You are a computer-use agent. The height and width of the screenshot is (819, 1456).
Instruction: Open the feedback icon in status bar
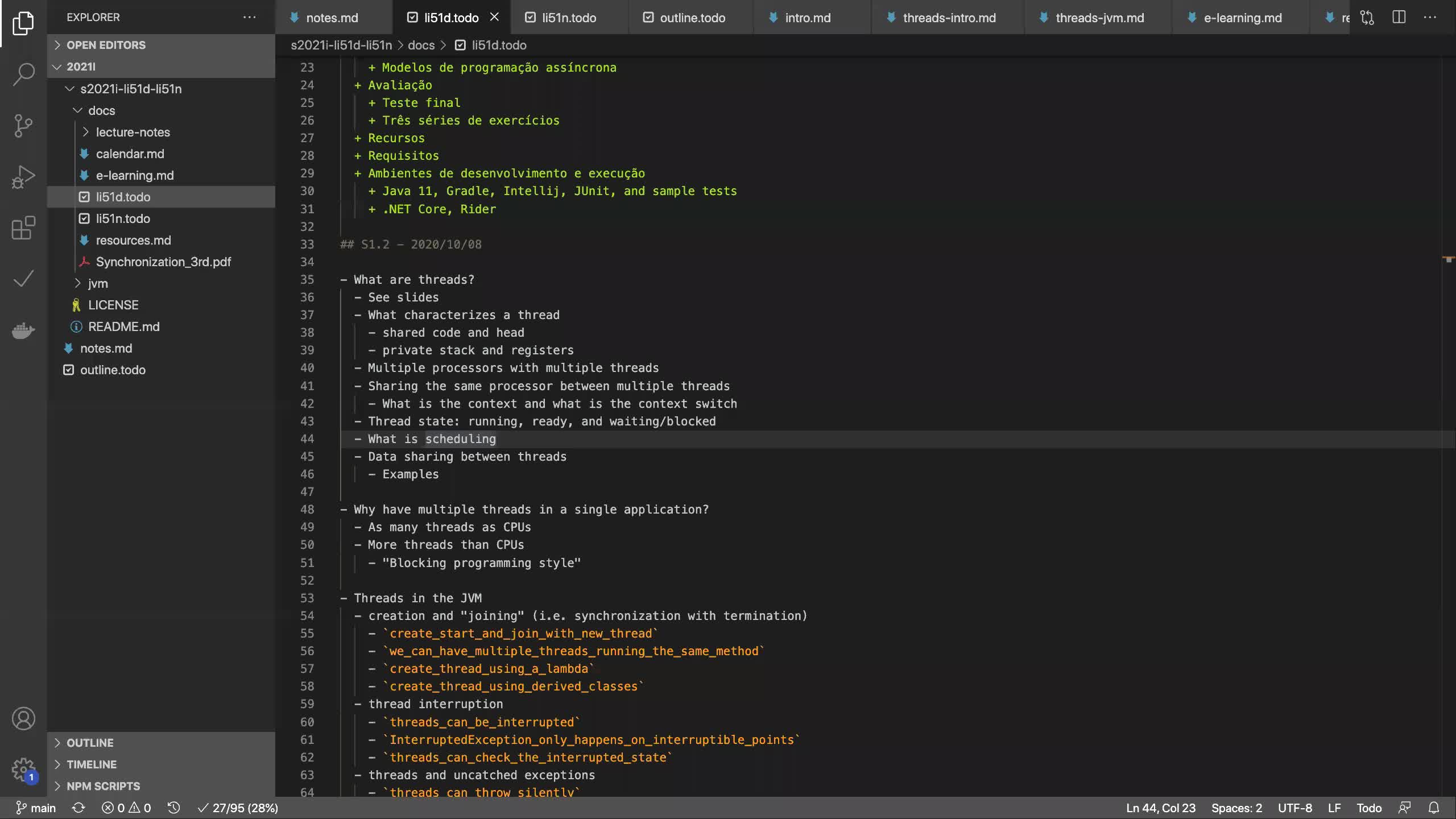pyautogui.click(x=1405, y=808)
